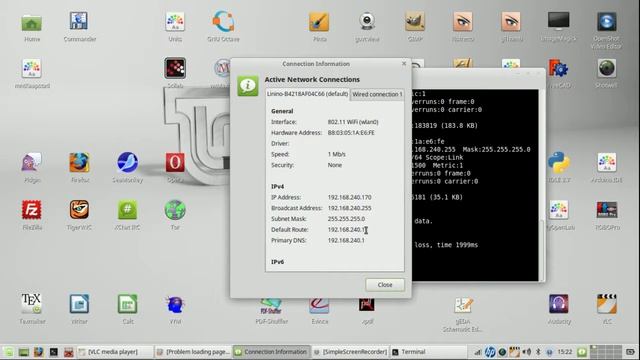Launch the Nomacs image viewer icon
The image size is (640, 360).
[463, 21]
